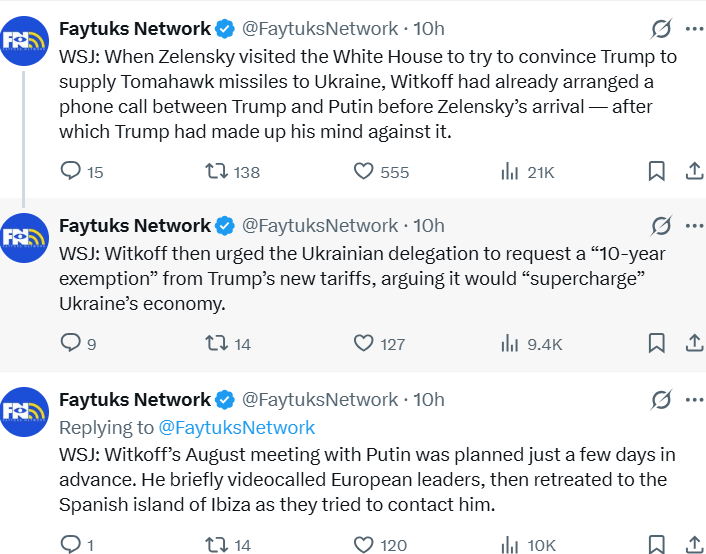706x554 pixels.
Task: Like the tweet with 555 likes
Action: [x=365, y=171]
